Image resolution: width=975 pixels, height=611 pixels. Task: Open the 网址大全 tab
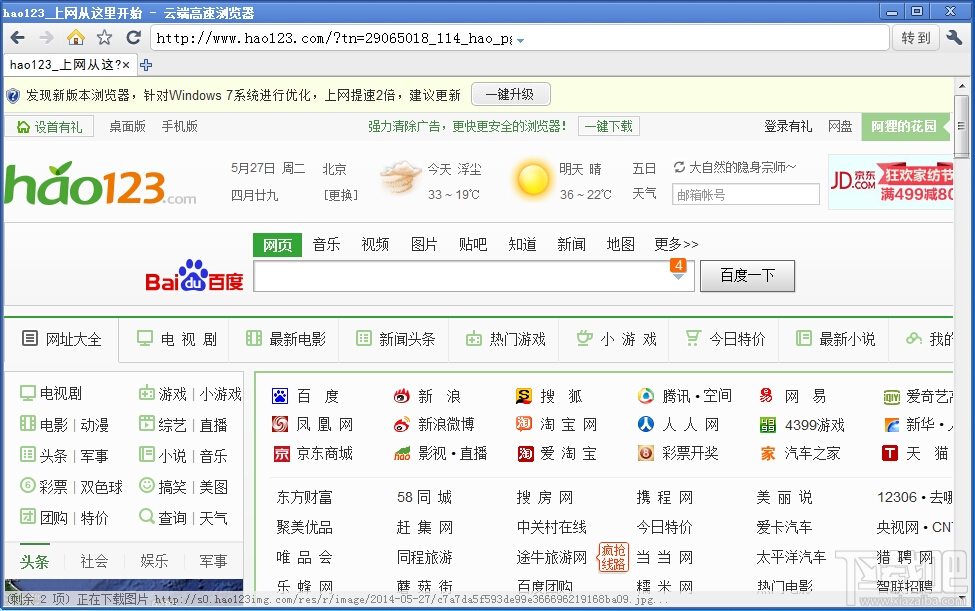coord(62,339)
